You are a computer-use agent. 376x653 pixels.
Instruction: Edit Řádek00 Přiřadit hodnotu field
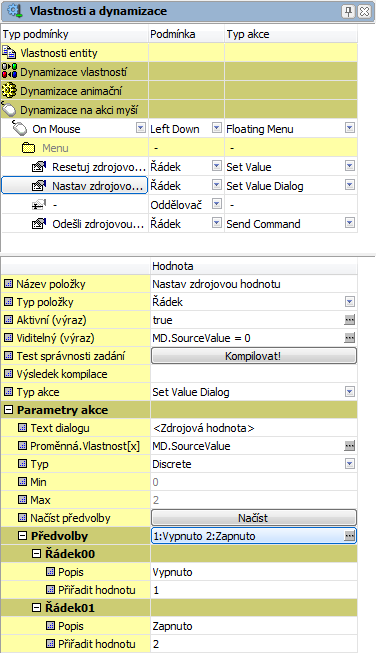click(254, 590)
